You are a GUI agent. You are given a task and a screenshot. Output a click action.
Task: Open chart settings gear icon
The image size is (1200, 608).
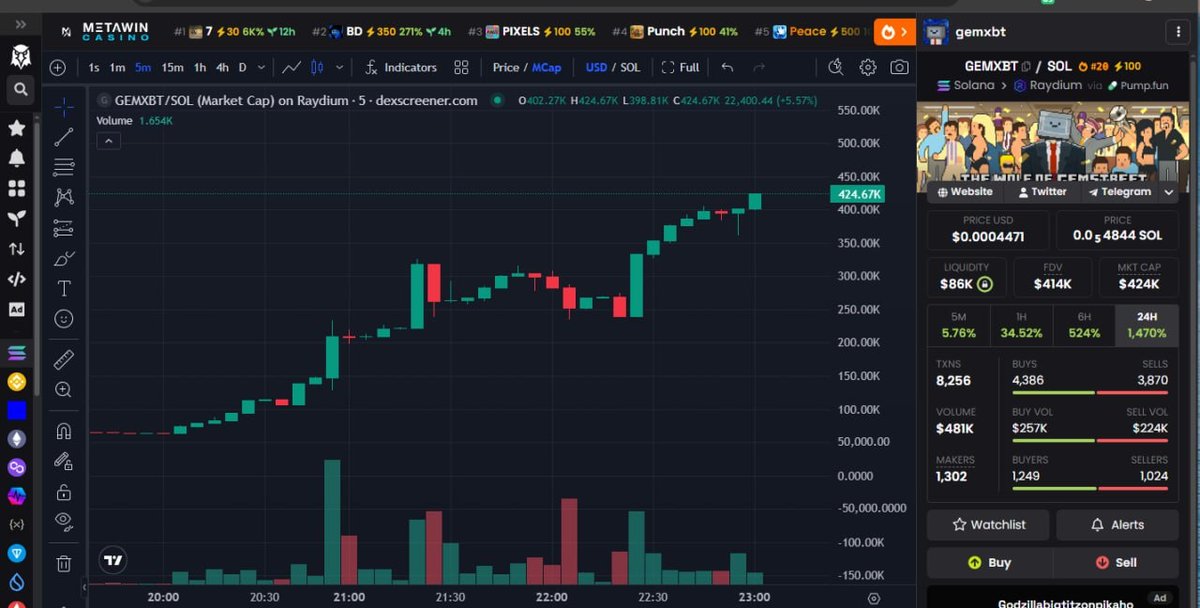(x=868, y=68)
